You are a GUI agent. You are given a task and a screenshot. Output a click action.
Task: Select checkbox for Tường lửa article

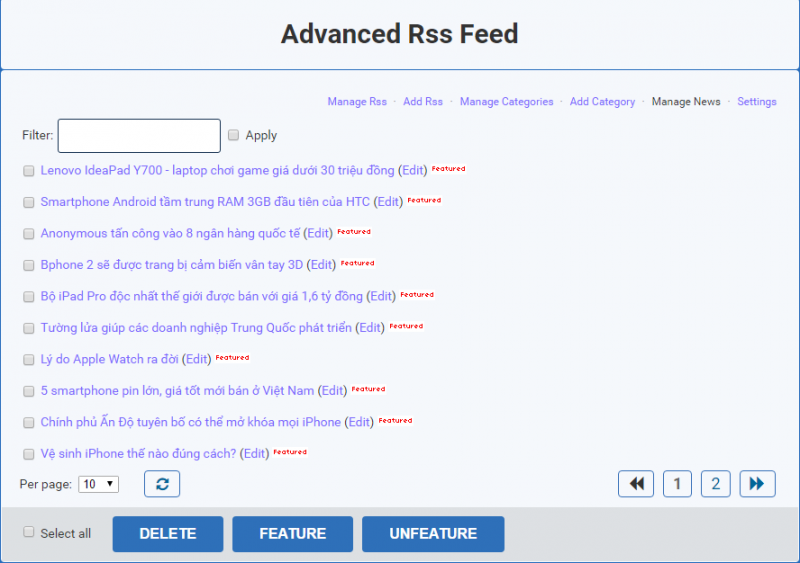29,328
